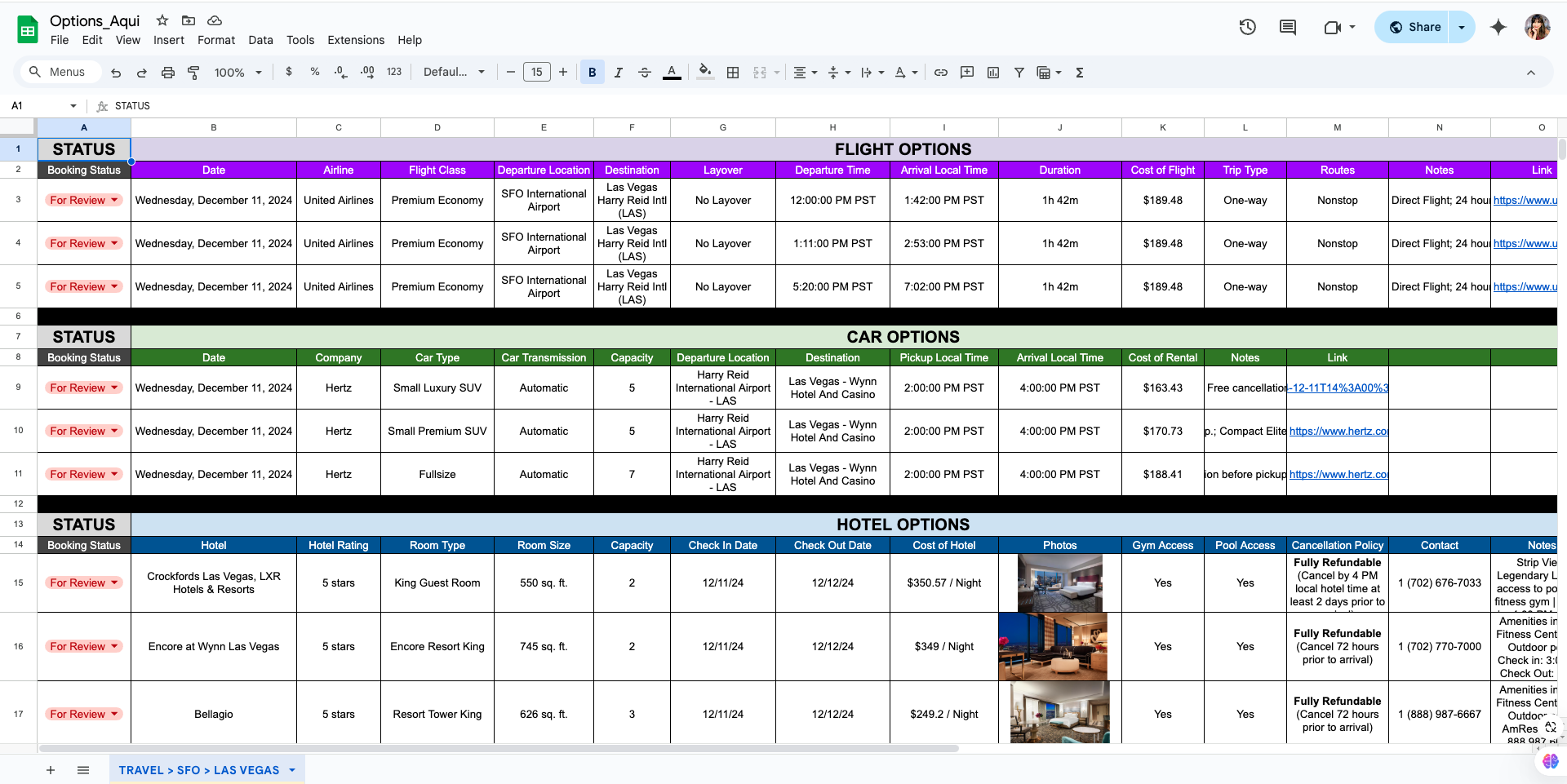Insert a comment from the toolbar
The height and width of the screenshot is (784, 1567).
click(967, 73)
